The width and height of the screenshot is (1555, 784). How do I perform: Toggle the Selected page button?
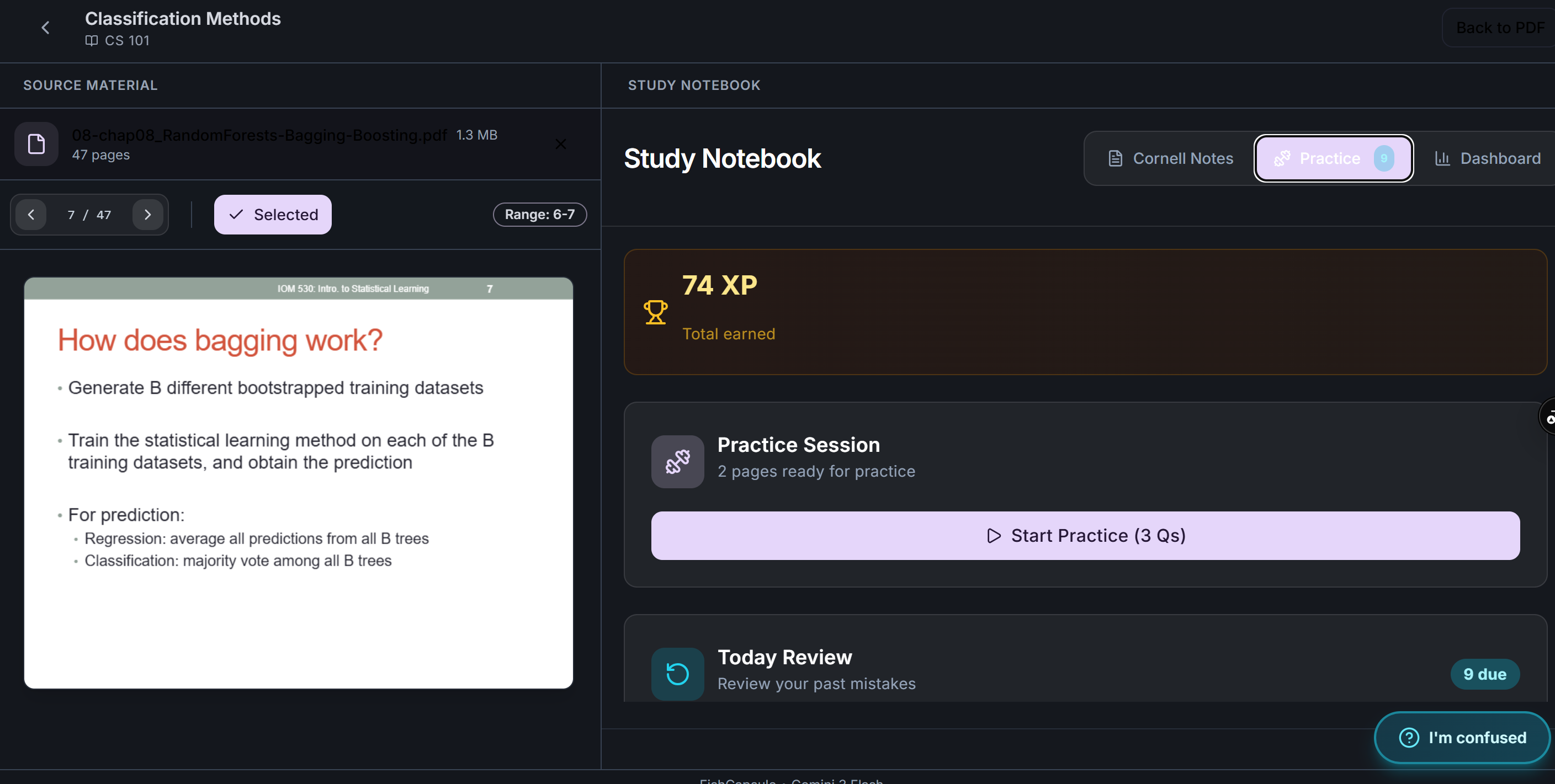coord(273,215)
